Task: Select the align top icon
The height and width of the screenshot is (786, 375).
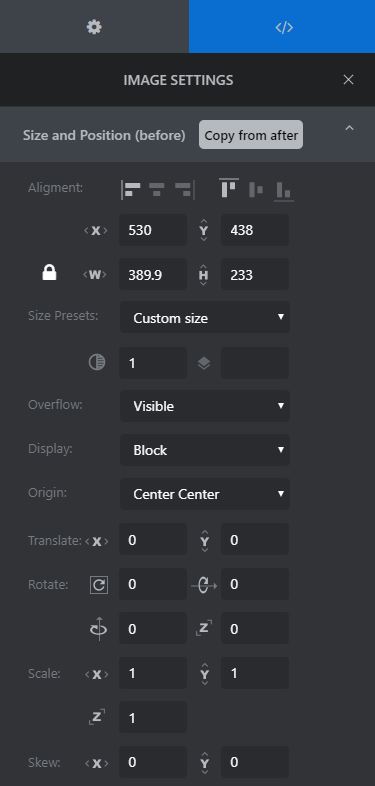Action: point(229,188)
